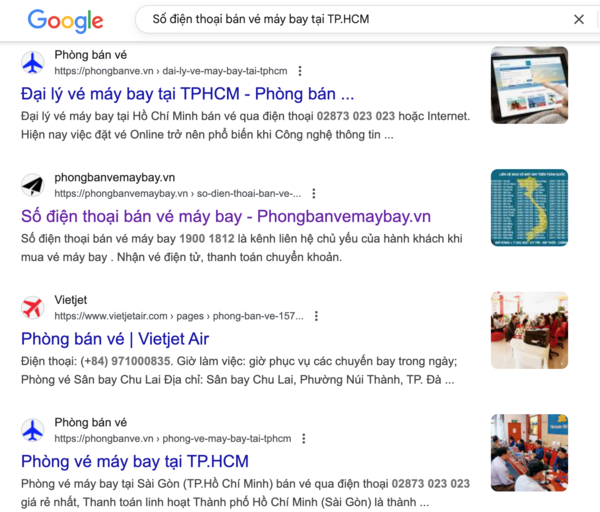Image resolution: width=600 pixels, height=512 pixels.
Task: Click the Vietnam map thumbnail image
Action: click(529, 208)
